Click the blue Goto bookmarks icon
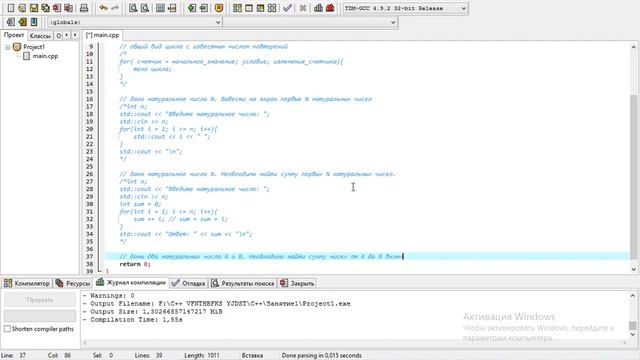640x360 pixels. (x=34, y=22)
